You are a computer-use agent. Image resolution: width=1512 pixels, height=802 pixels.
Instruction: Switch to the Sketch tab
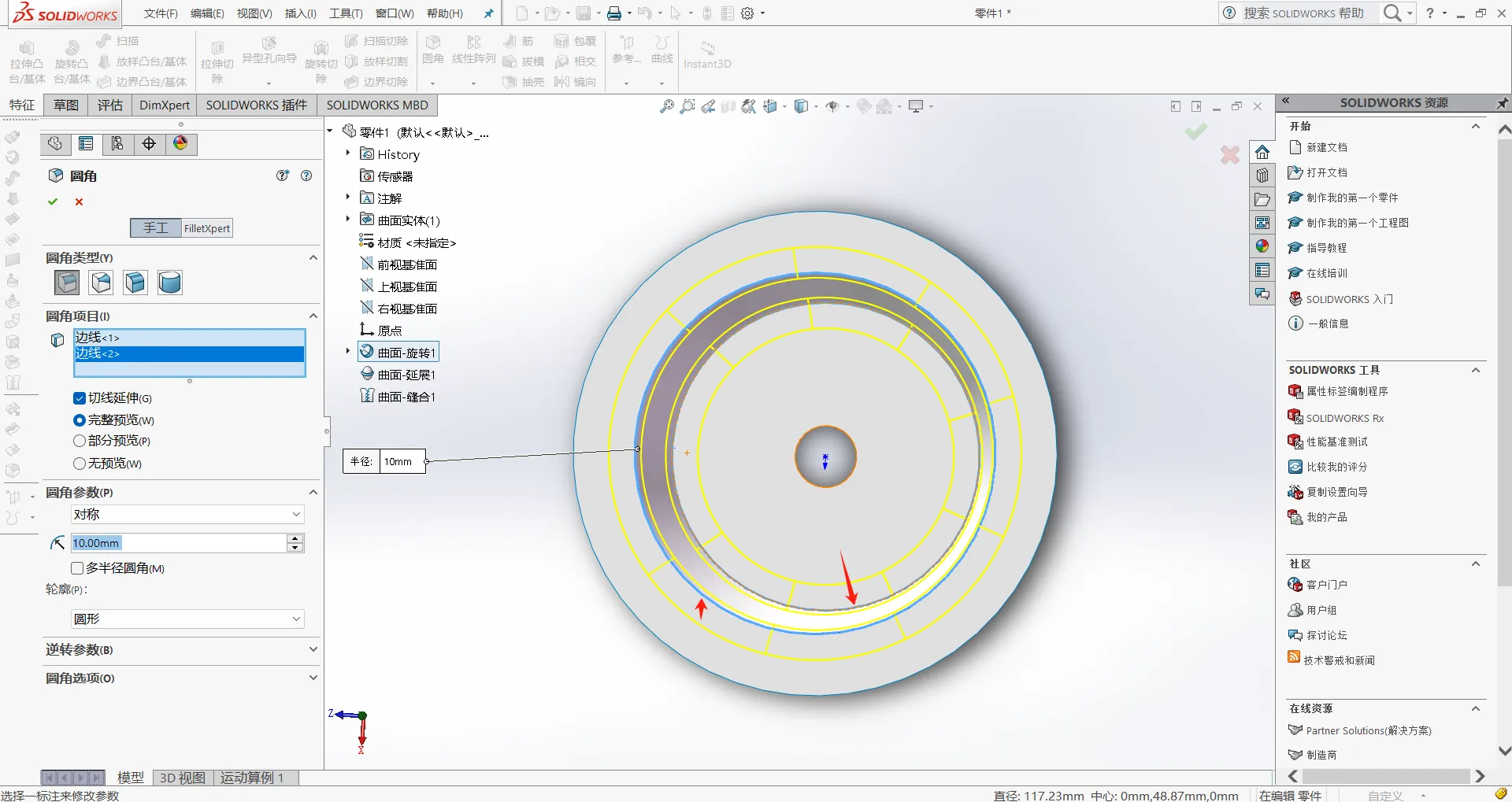pos(66,105)
